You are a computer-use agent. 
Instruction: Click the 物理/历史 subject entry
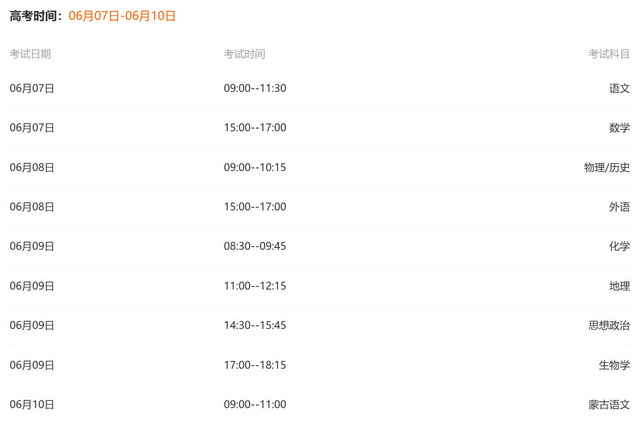coord(607,167)
